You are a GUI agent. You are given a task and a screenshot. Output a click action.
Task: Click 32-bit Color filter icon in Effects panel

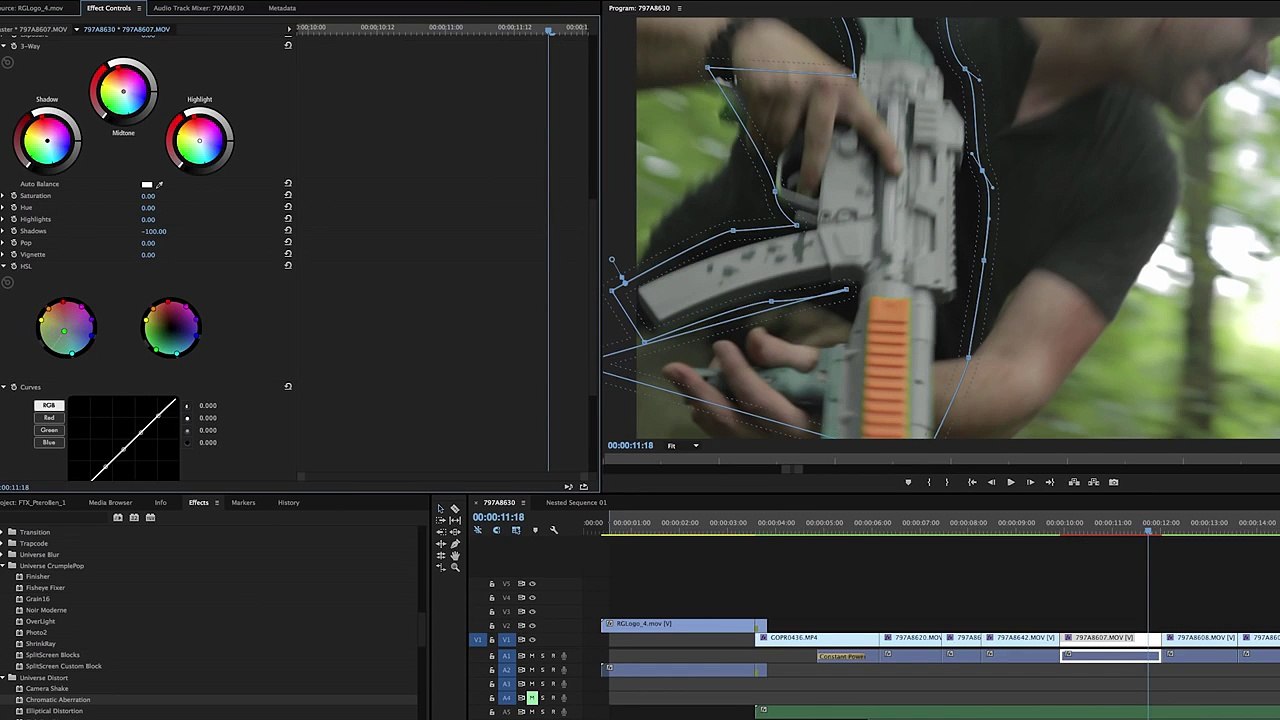pyautogui.click(x=134, y=517)
